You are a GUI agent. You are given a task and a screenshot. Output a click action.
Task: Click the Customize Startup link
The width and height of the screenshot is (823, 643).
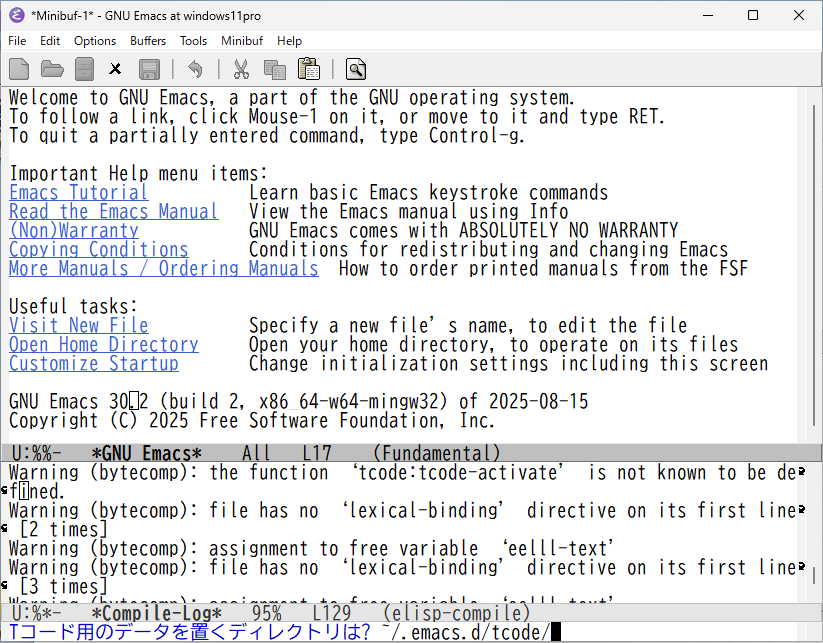94,363
